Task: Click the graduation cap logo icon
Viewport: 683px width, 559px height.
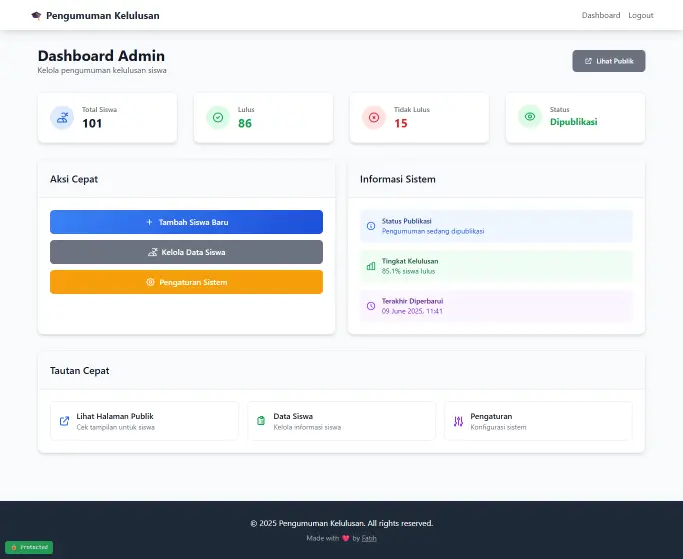Action: [x=37, y=16]
